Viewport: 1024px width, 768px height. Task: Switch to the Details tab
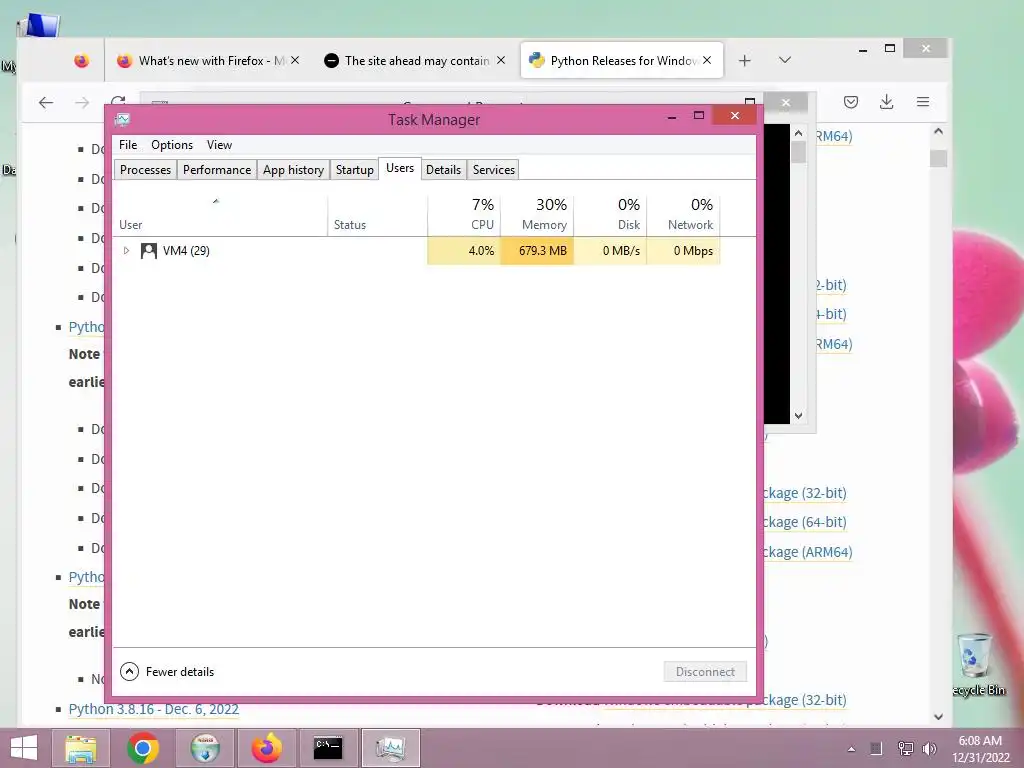pos(443,170)
